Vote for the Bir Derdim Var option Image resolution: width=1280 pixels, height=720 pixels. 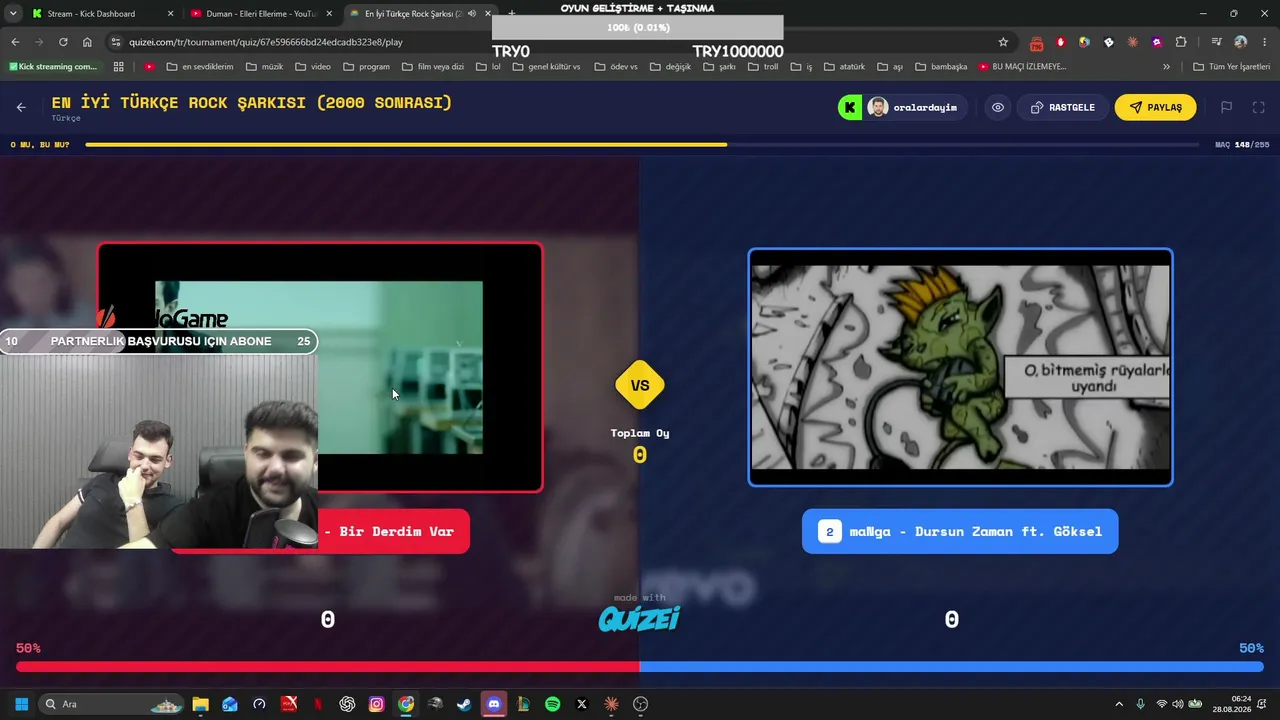(x=393, y=531)
